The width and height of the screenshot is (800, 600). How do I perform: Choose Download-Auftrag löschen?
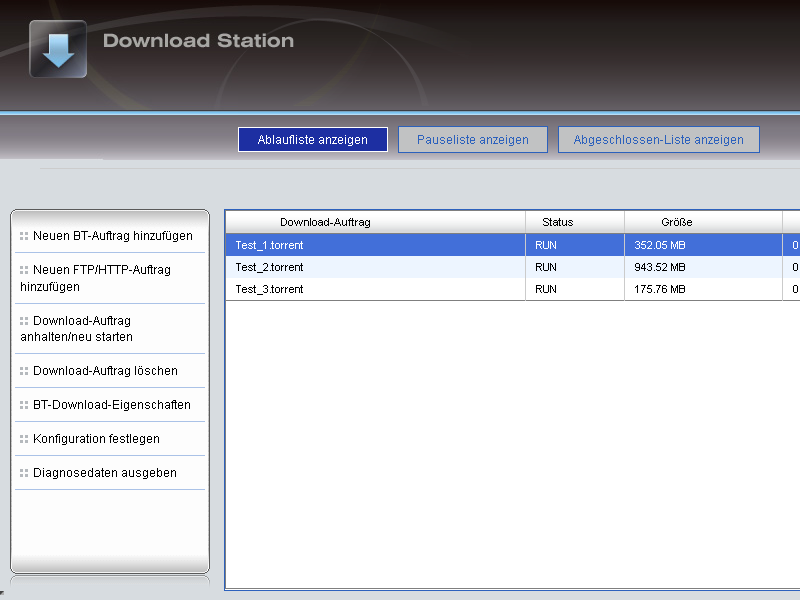[105, 371]
